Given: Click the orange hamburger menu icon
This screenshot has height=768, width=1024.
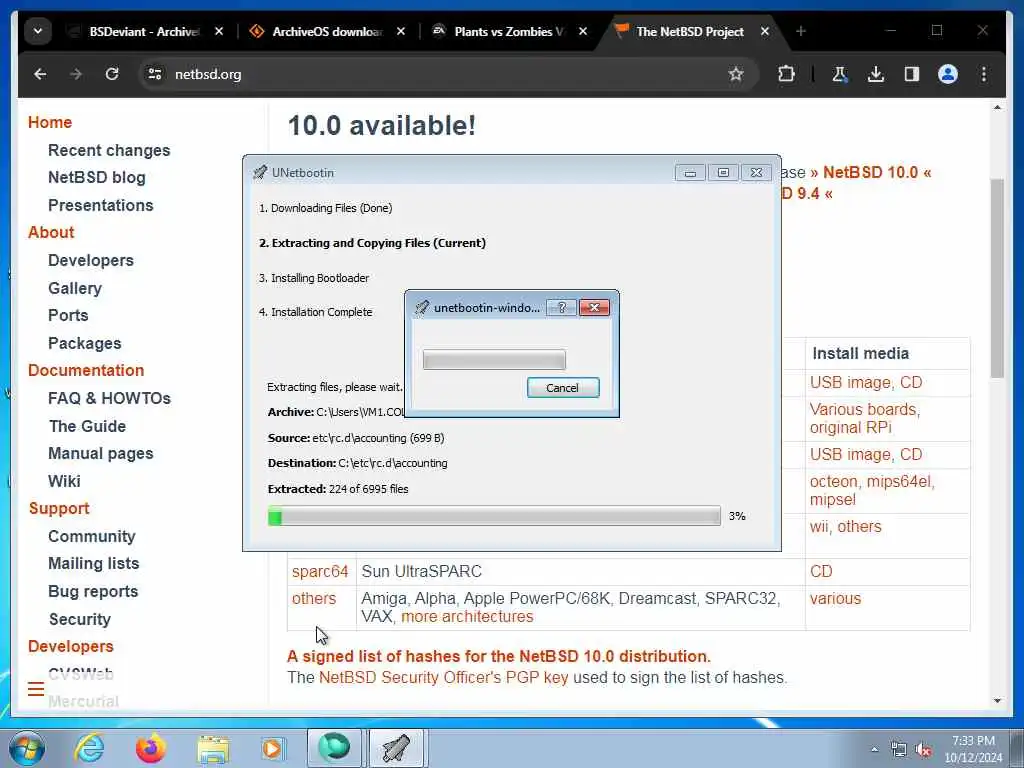Looking at the screenshot, I should tap(36, 689).
